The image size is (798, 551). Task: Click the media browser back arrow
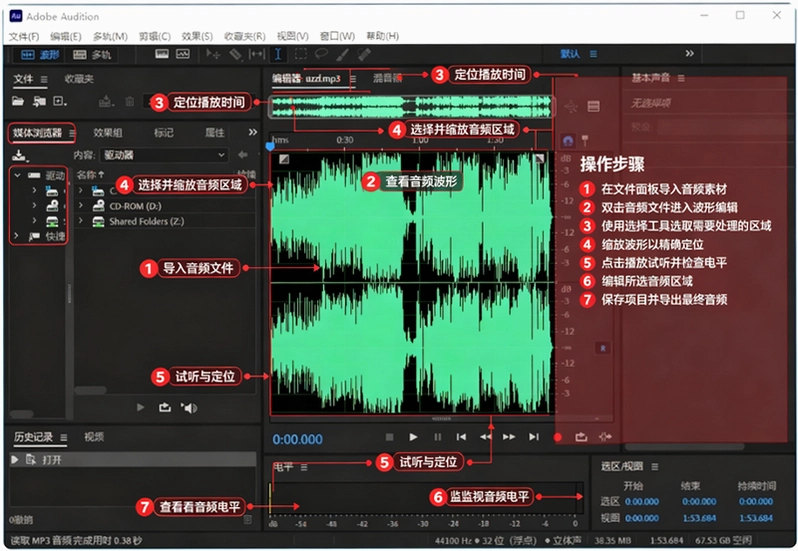pyautogui.click(x=243, y=155)
